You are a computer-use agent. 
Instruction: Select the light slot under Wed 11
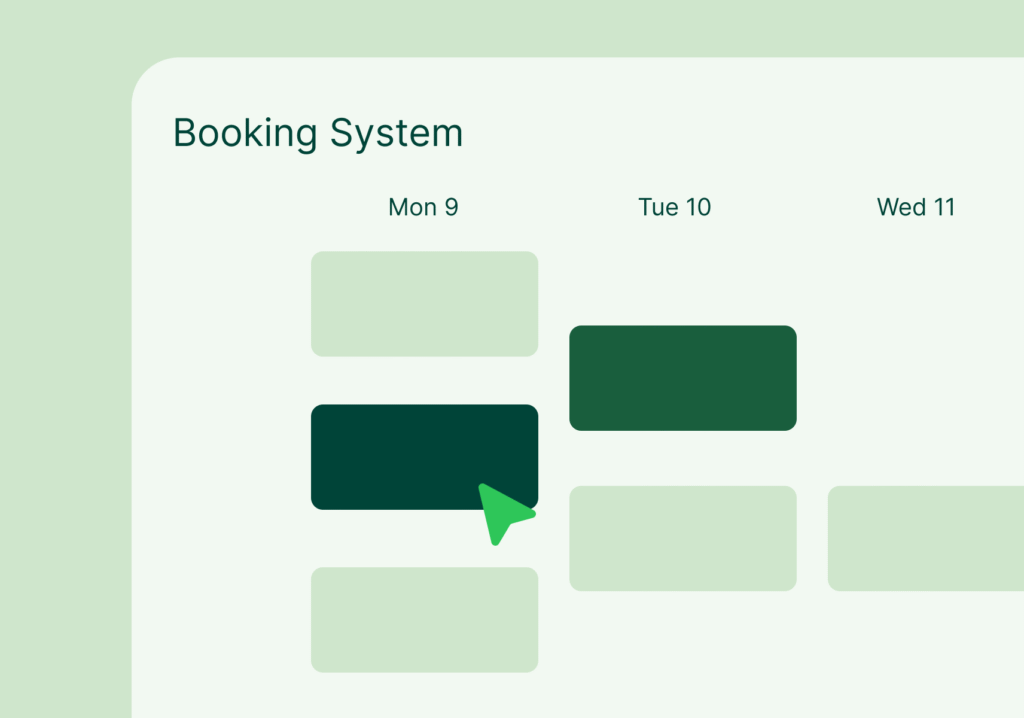point(925,538)
